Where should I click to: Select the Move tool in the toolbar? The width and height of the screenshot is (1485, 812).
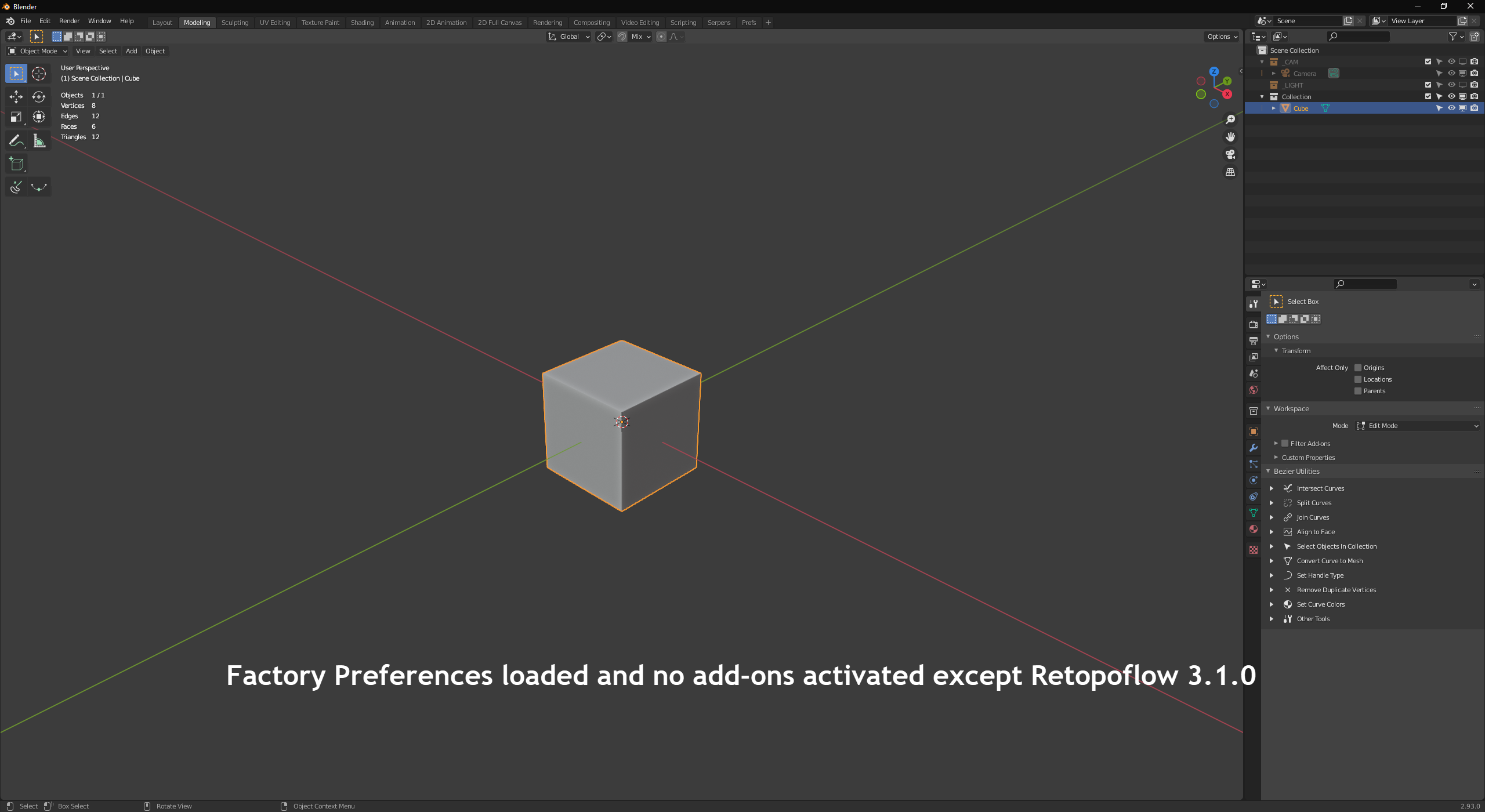[16, 97]
